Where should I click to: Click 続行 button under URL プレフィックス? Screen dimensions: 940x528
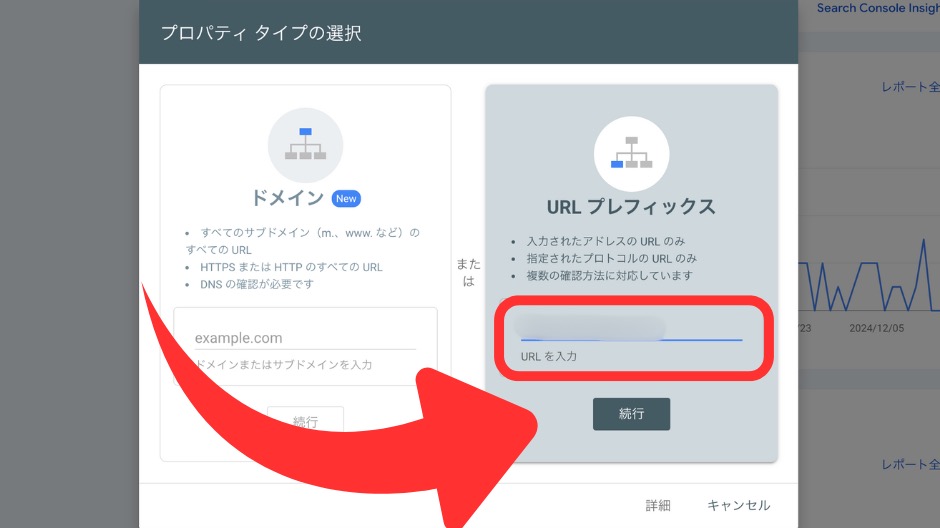(631, 414)
